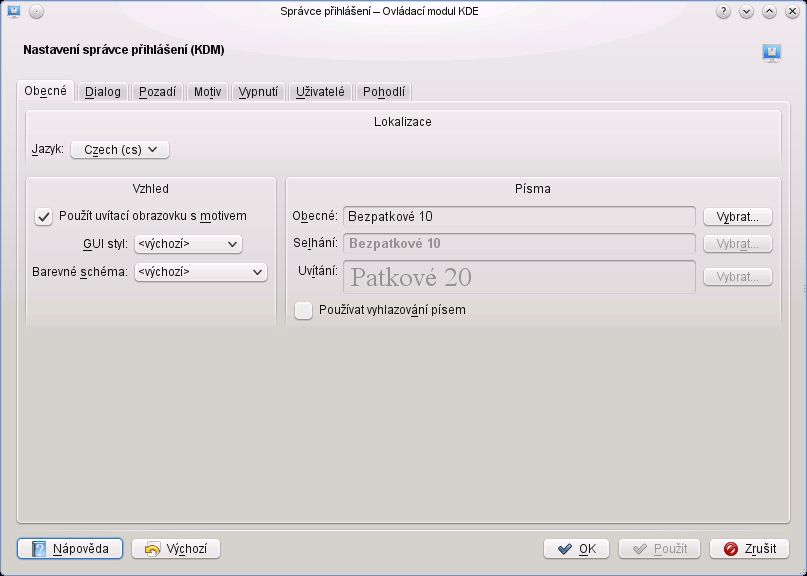Click the Nastavení správce přihlášení (KDM) heading
807x576 pixels.
(x=124, y=50)
